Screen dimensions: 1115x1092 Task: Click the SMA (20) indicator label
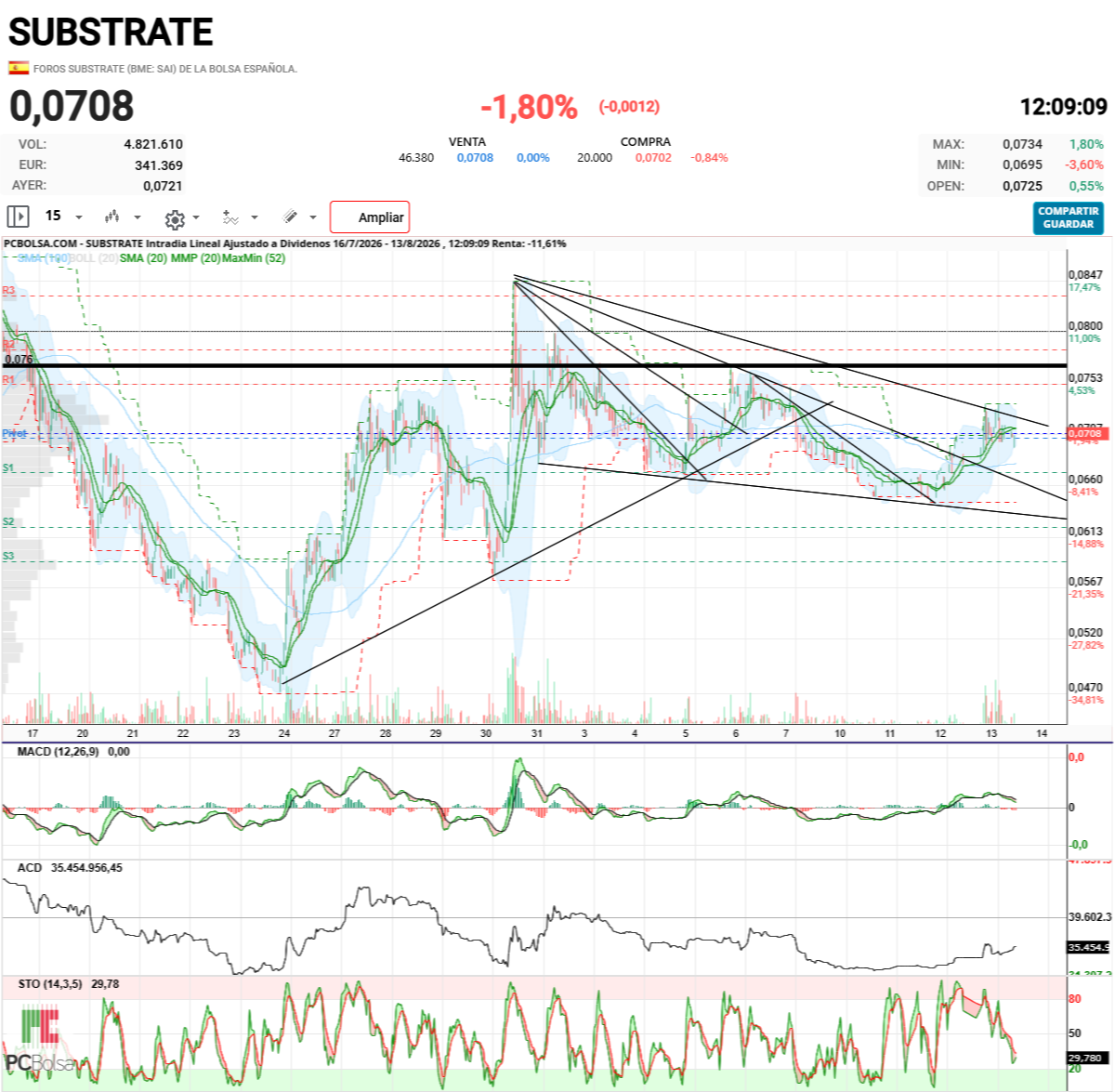[143, 258]
